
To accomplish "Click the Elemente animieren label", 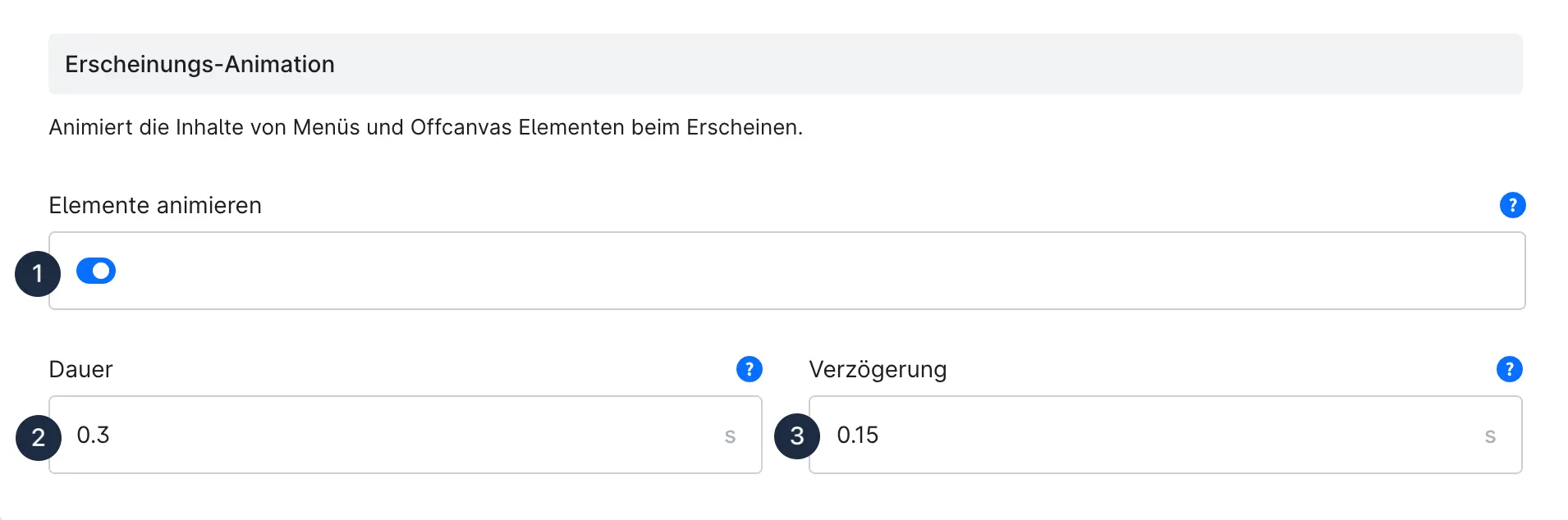I will (x=155, y=205).
